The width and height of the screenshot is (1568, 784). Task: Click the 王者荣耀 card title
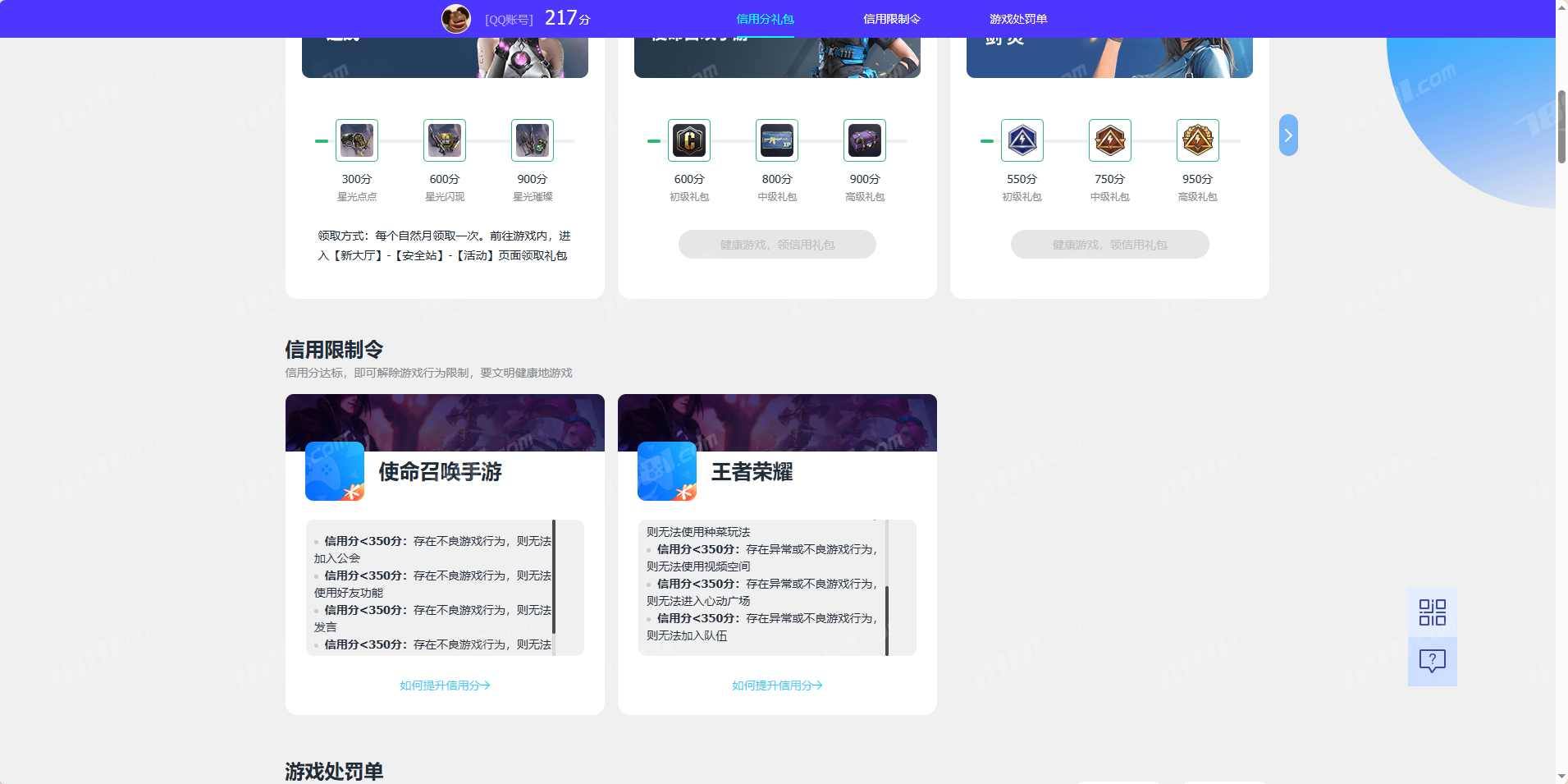point(752,472)
